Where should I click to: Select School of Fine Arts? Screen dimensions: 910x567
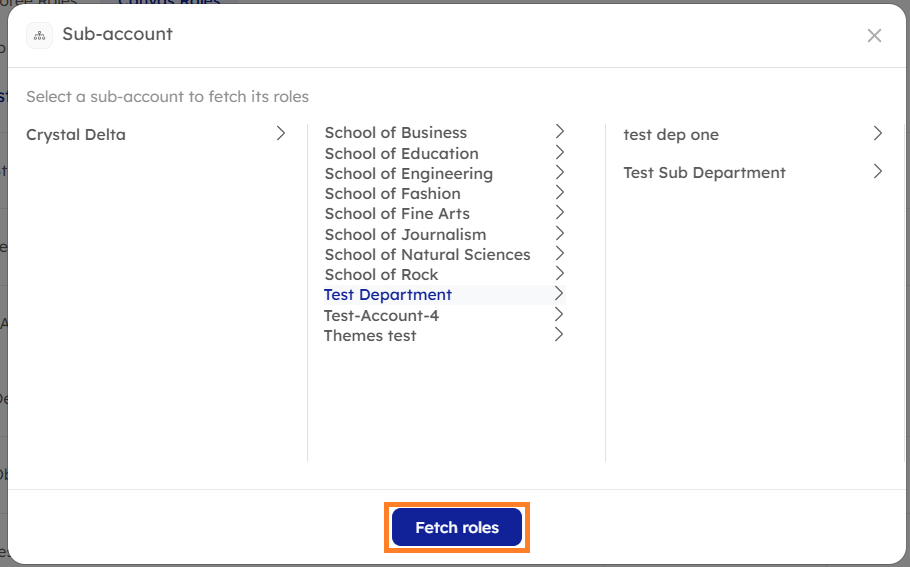397,214
